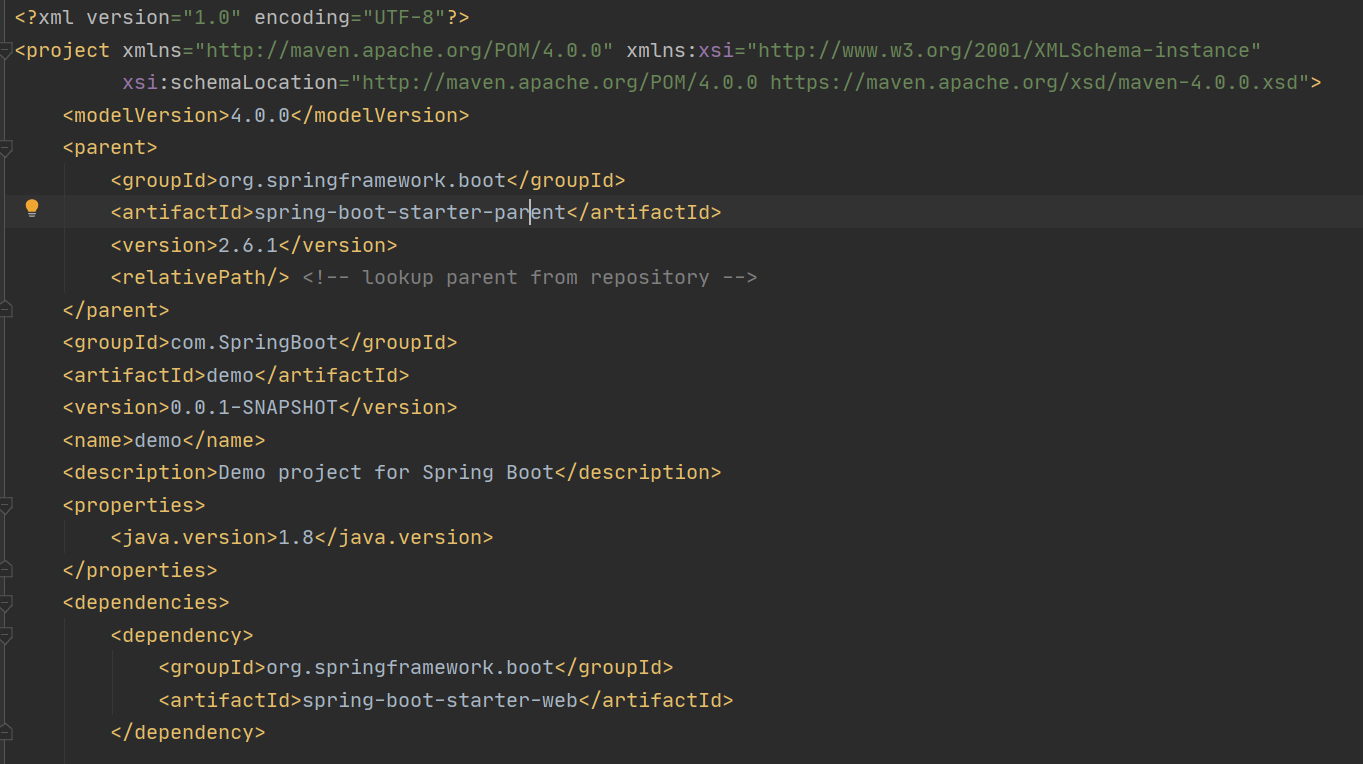Click 'Demo project for Spring Boot' description

pos(386,473)
